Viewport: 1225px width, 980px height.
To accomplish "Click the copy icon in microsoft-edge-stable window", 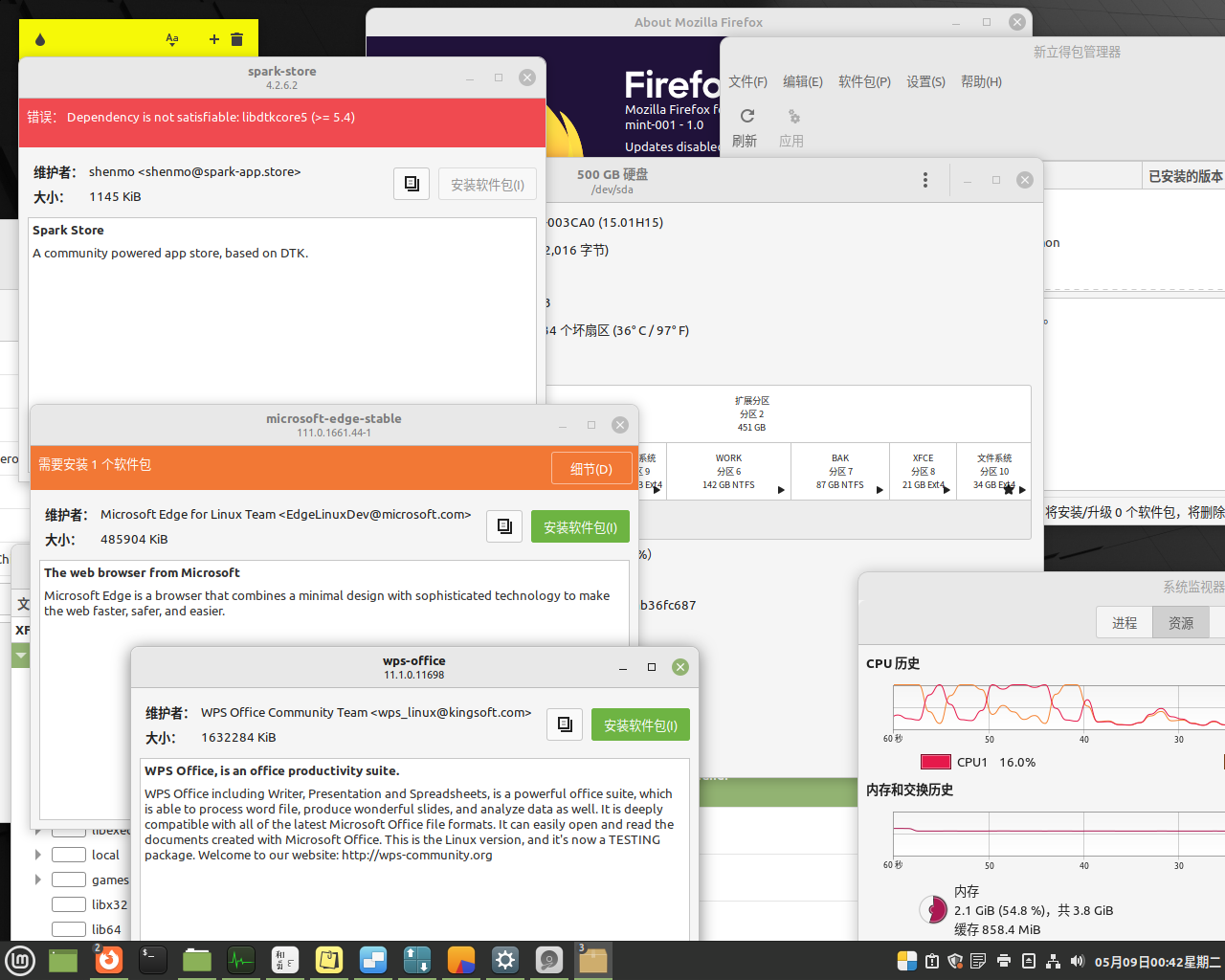I will point(504,526).
